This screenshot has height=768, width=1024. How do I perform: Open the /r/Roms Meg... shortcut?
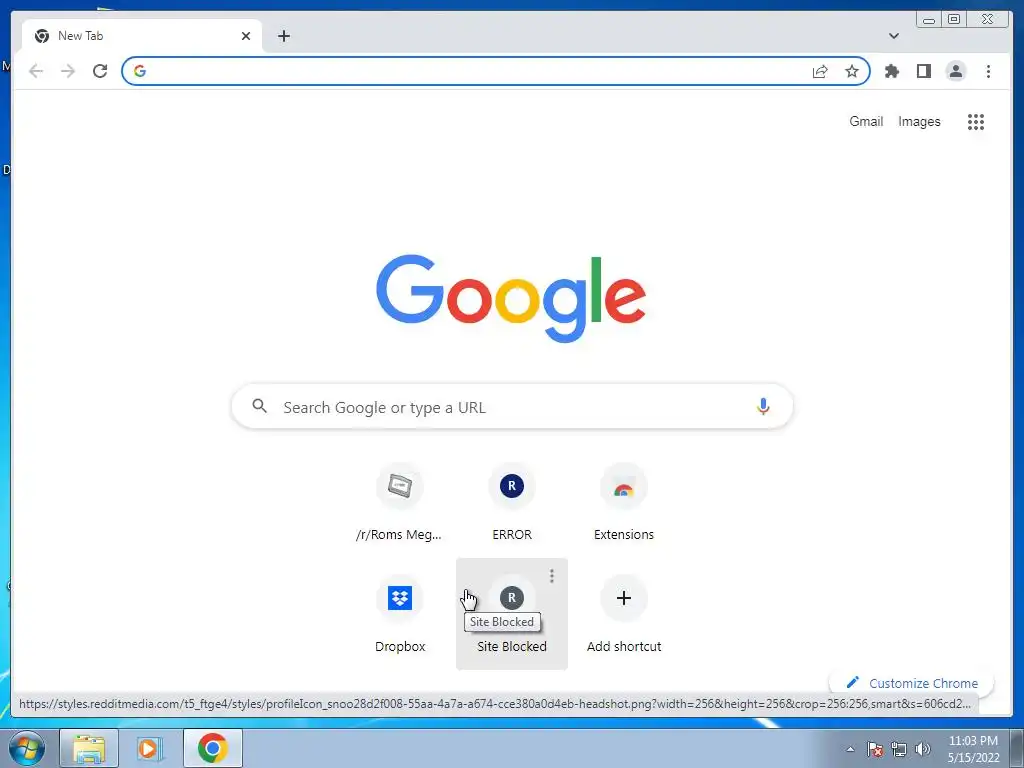[399, 502]
